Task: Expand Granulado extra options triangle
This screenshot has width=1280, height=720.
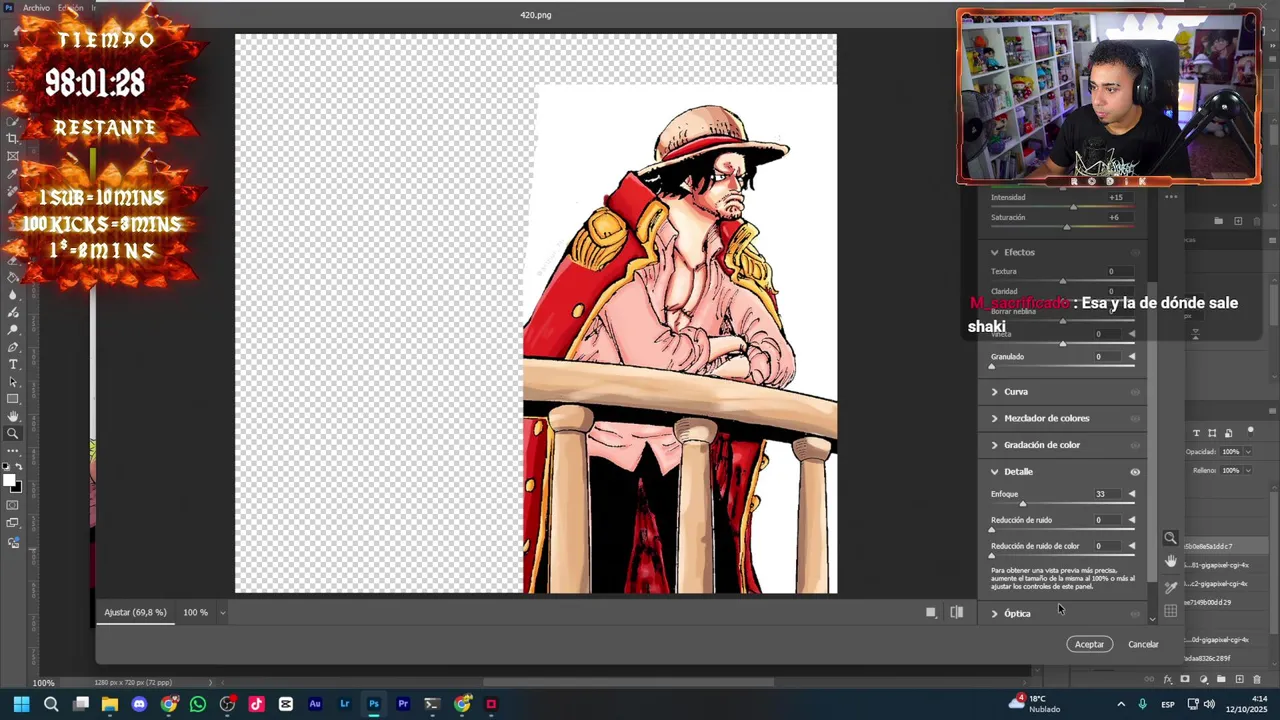Action: coord(1132,357)
